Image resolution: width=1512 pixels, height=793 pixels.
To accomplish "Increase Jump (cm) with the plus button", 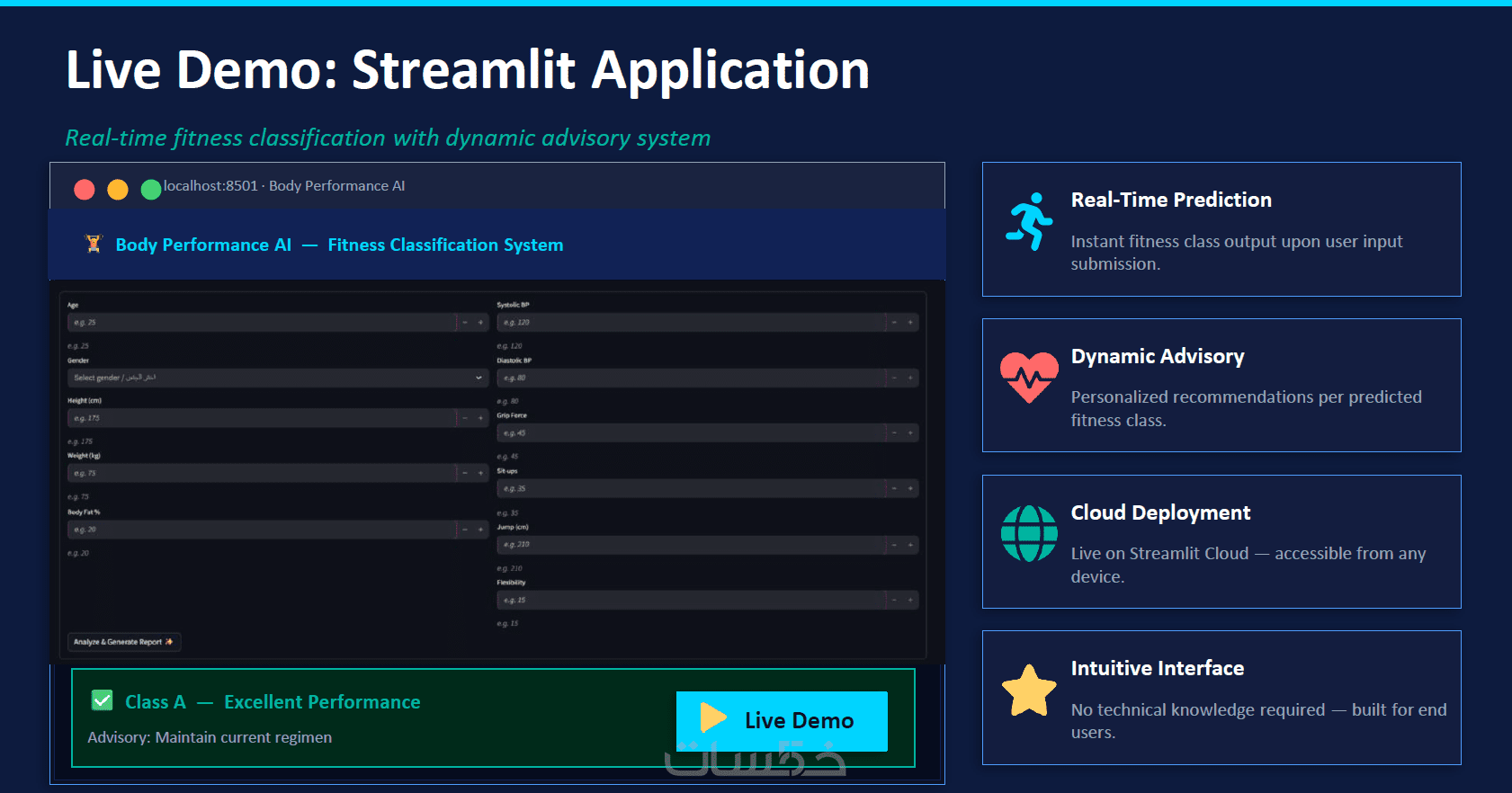I will tap(910, 544).
